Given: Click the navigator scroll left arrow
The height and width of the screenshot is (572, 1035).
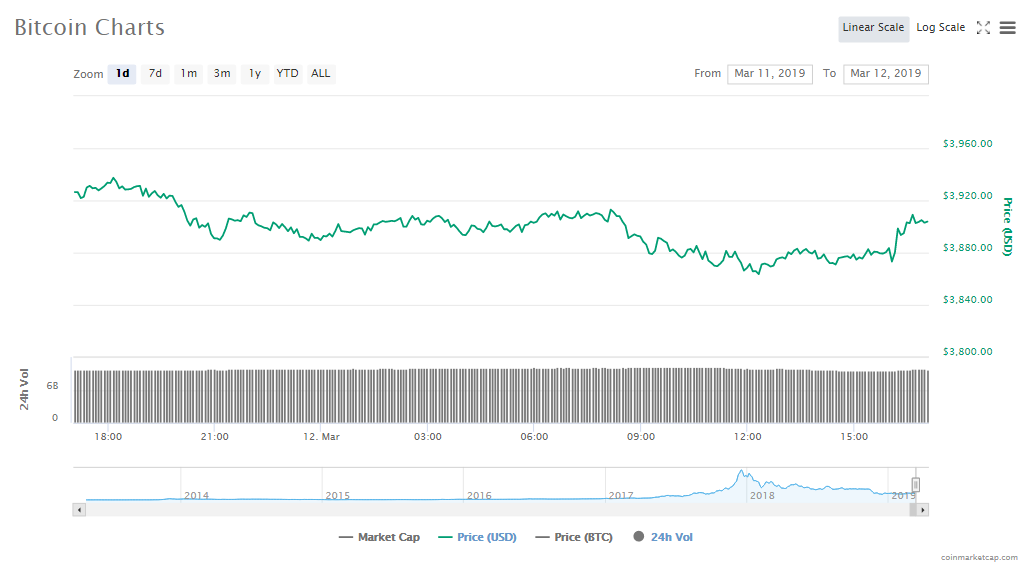Looking at the screenshot, I should [x=80, y=510].
